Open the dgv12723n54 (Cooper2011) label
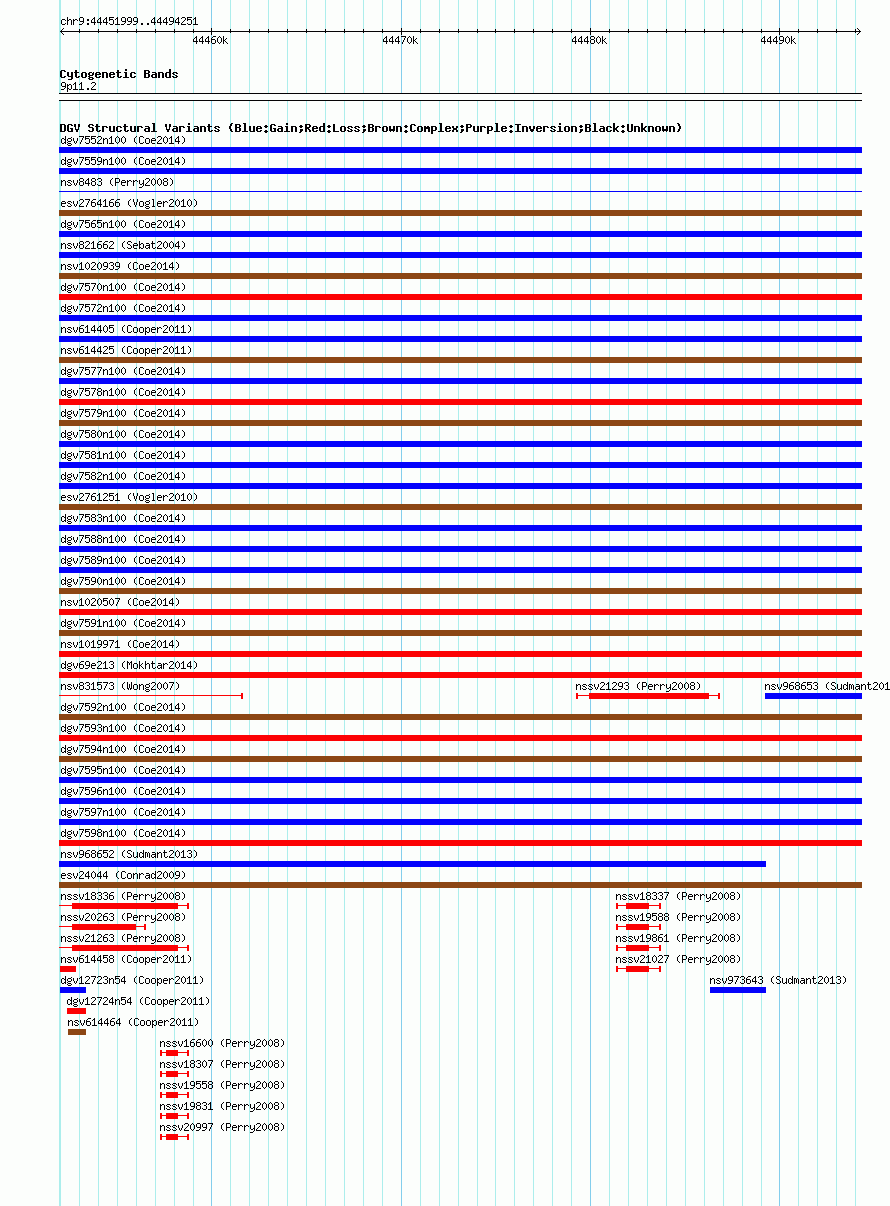890x1206 pixels. (132, 980)
